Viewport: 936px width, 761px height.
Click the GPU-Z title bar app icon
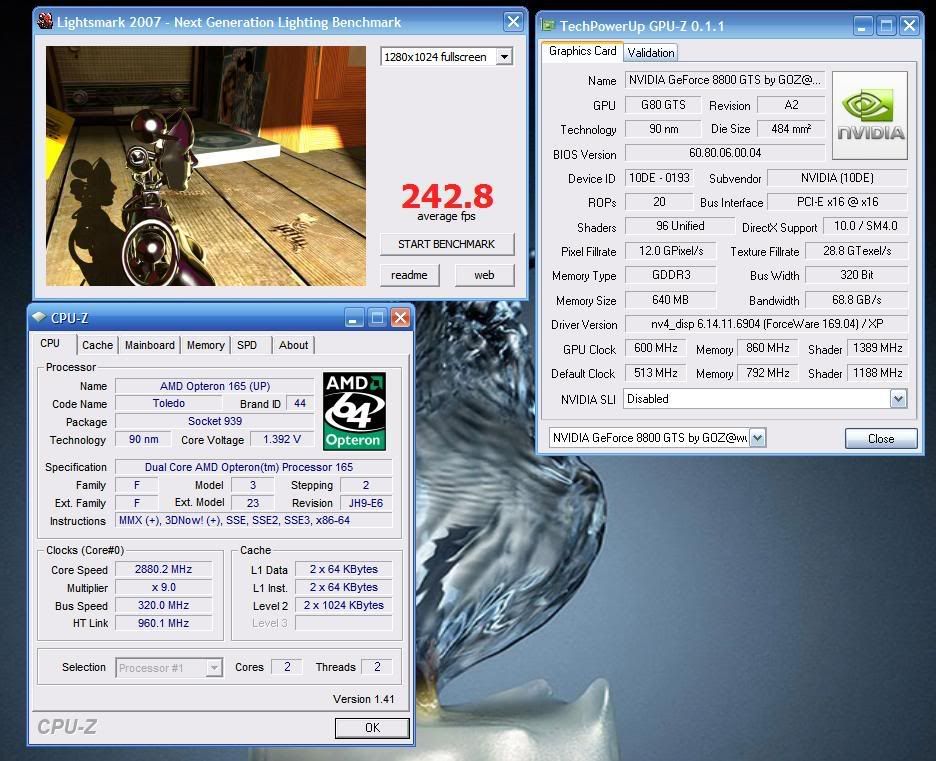tap(547, 26)
